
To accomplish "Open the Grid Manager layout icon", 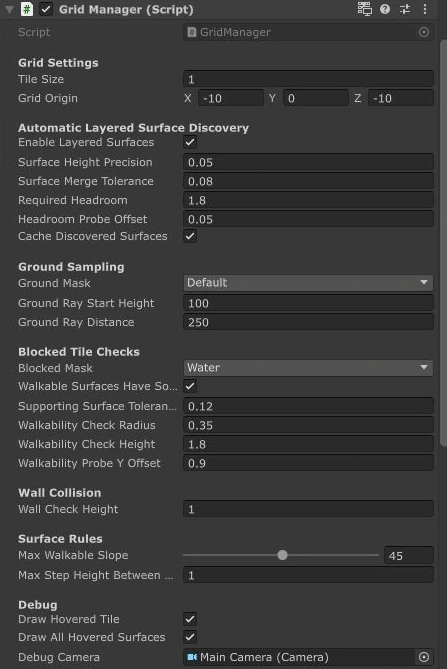I will pyautogui.click(x=364, y=9).
